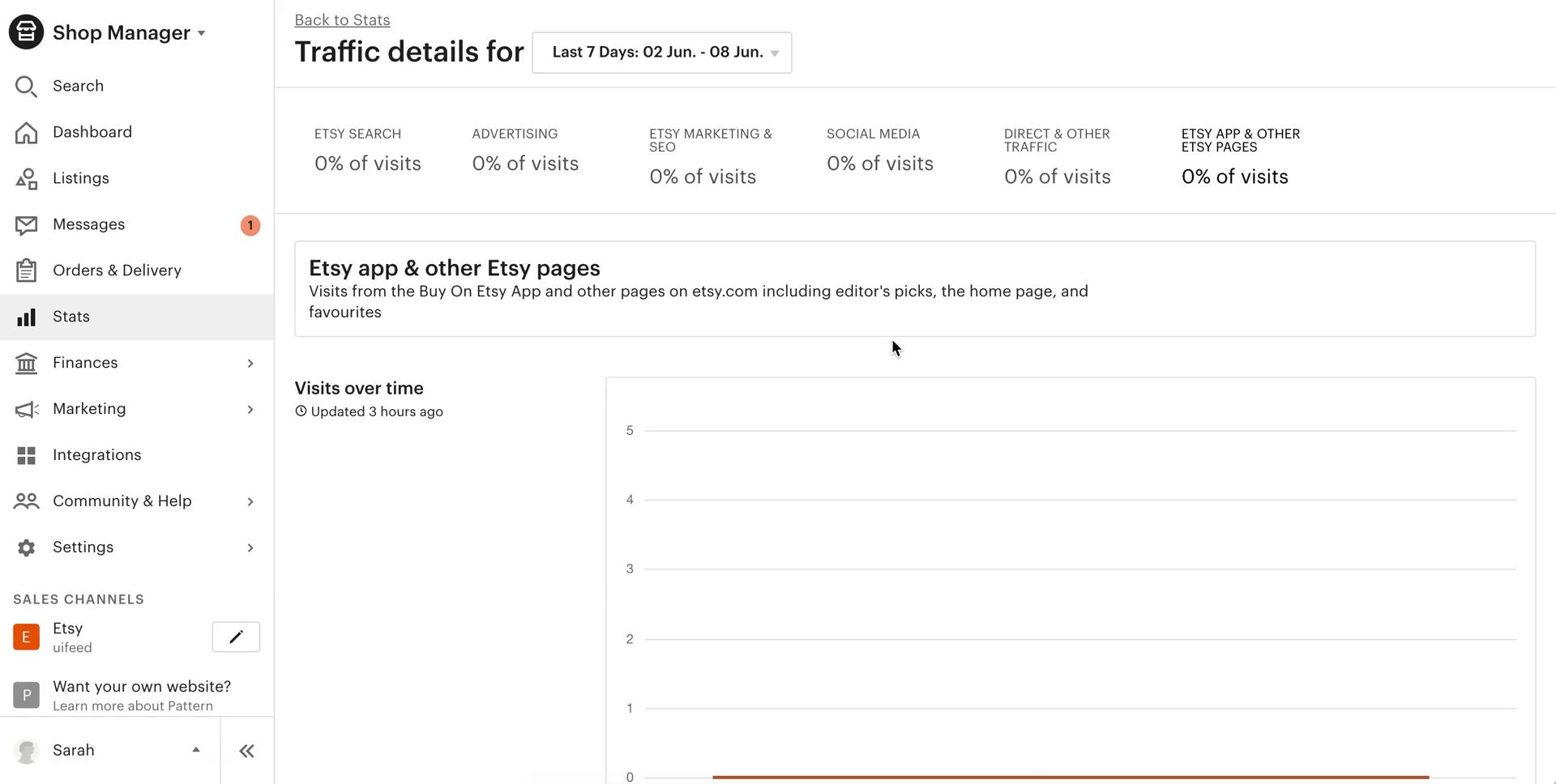
Task: Expand the Marketing submenu chevron
Action: pyautogui.click(x=250, y=410)
